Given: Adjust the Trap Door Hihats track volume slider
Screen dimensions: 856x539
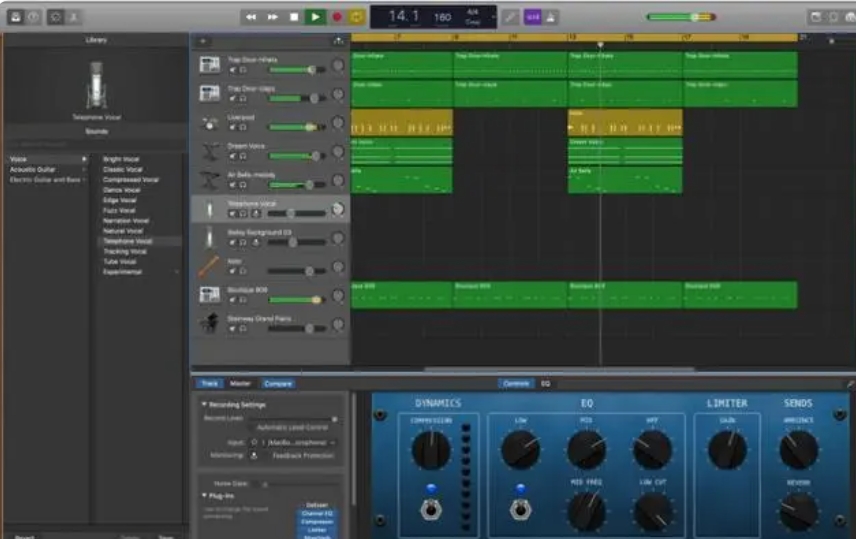Looking at the screenshot, I should [x=298, y=70].
